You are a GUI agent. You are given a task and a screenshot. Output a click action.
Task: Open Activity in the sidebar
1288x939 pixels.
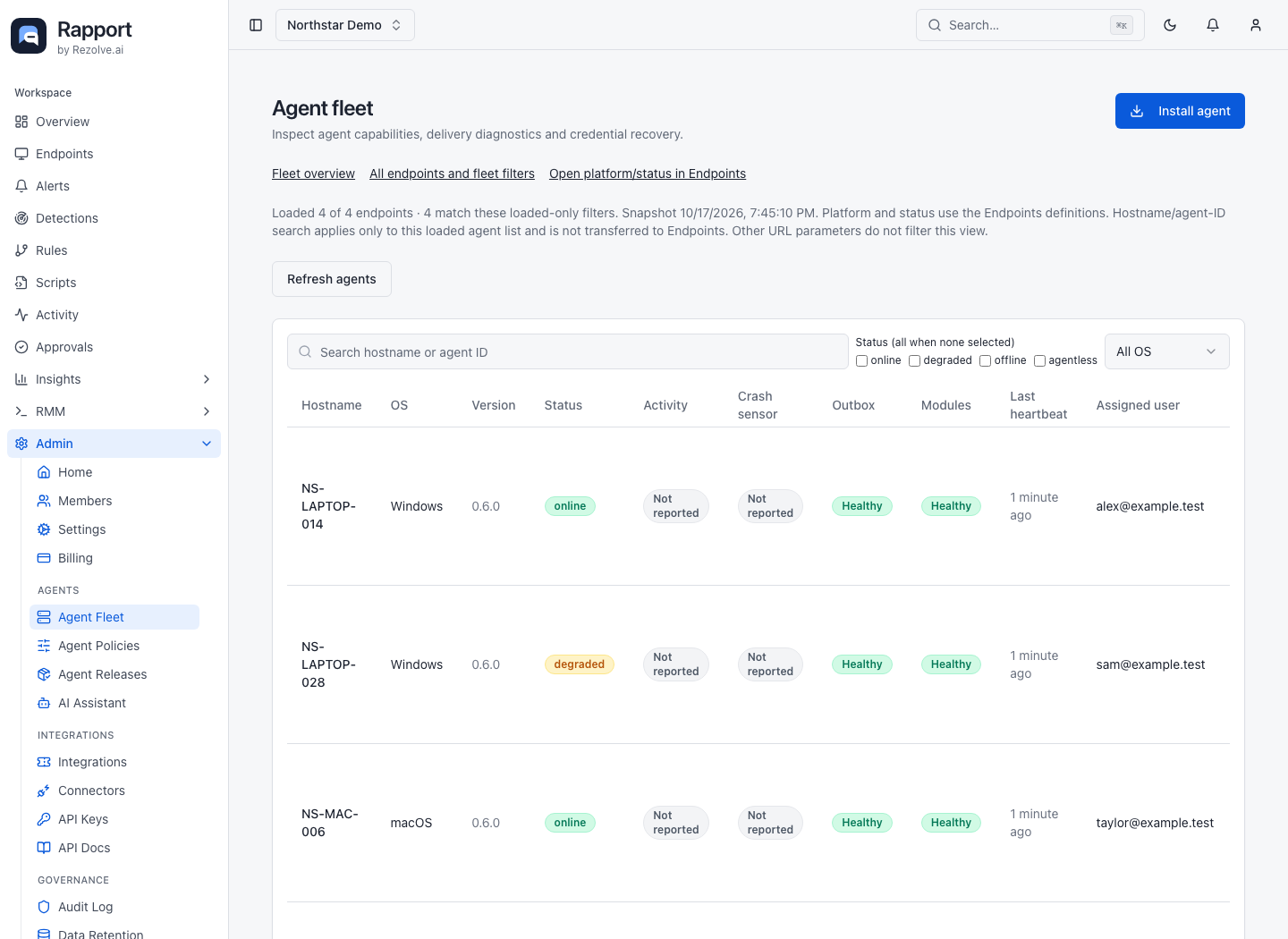[114, 315]
